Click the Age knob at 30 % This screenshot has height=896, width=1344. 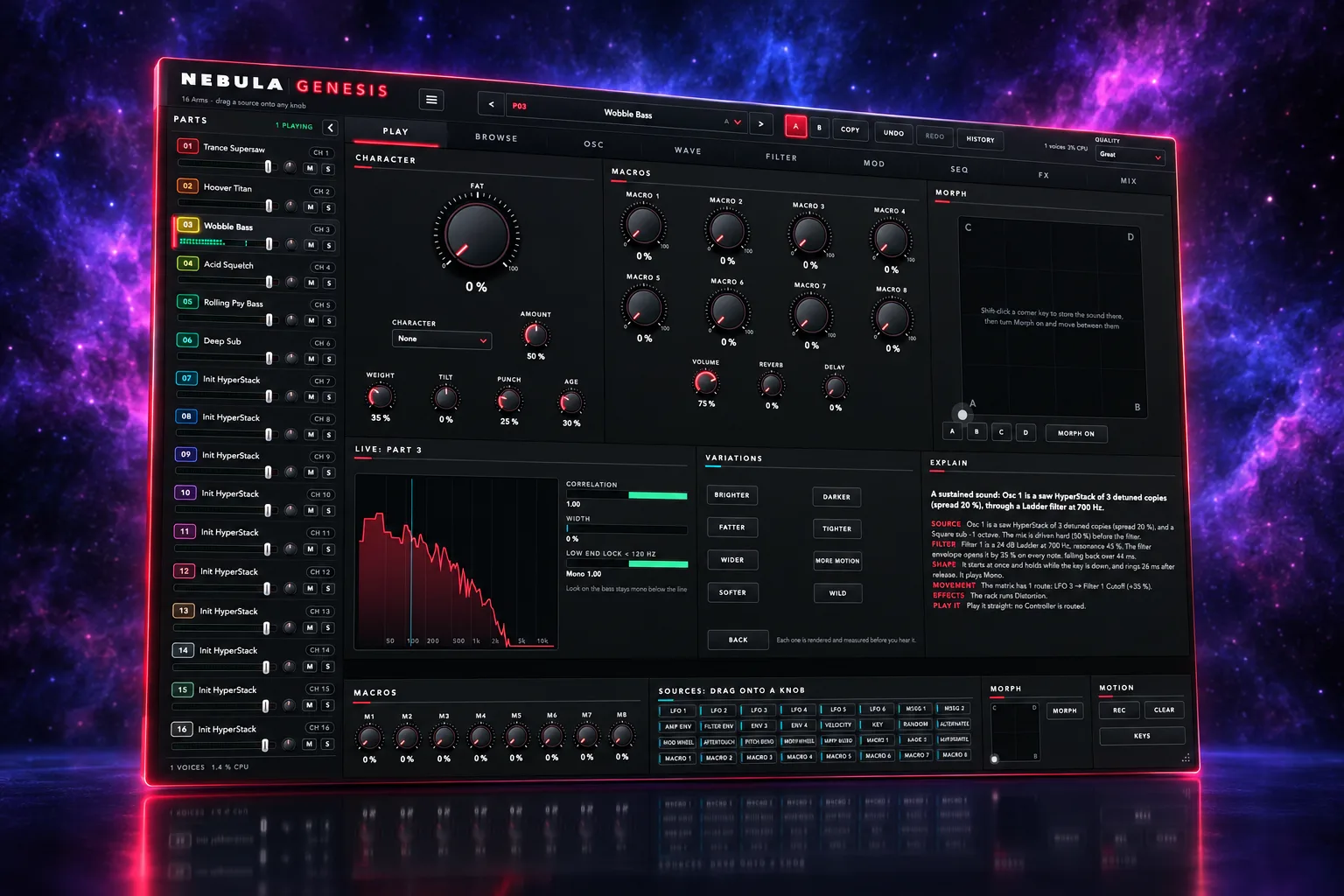click(570, 402)
